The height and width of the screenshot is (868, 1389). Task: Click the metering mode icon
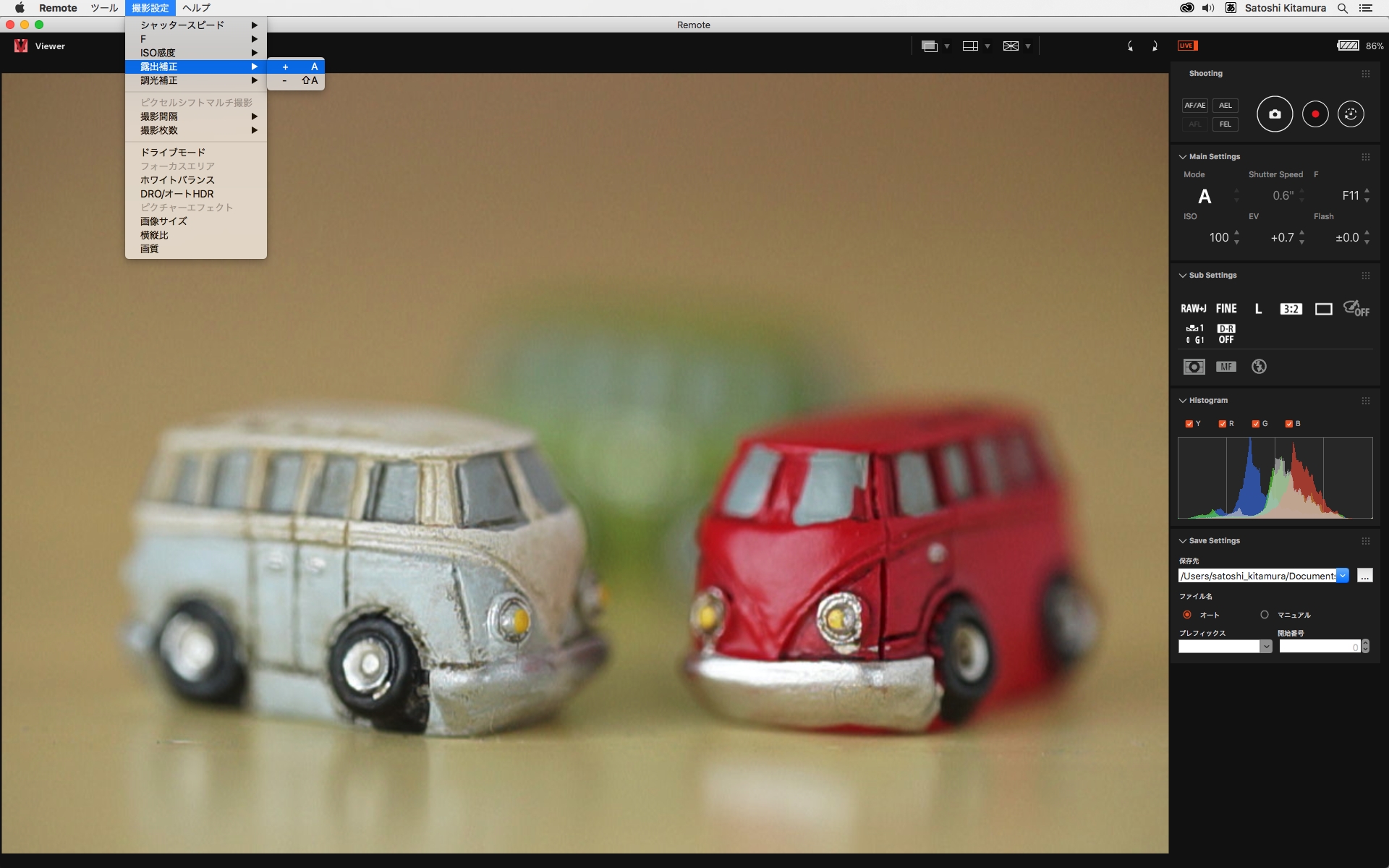(1194, 367)
